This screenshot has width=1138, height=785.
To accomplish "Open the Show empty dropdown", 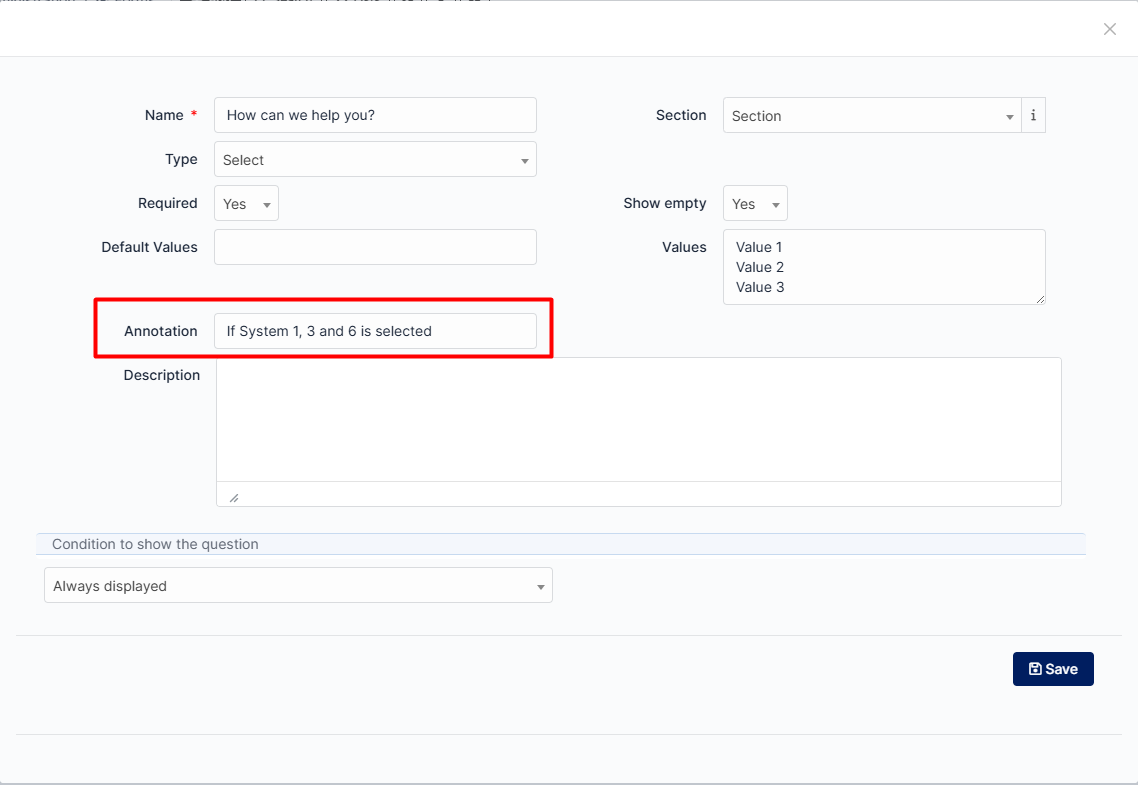I will [x=755, y=204].
